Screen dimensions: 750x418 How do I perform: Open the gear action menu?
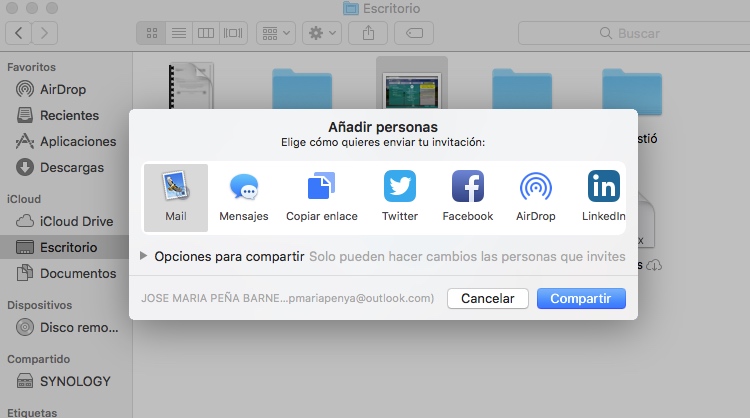tap(322, 33)
